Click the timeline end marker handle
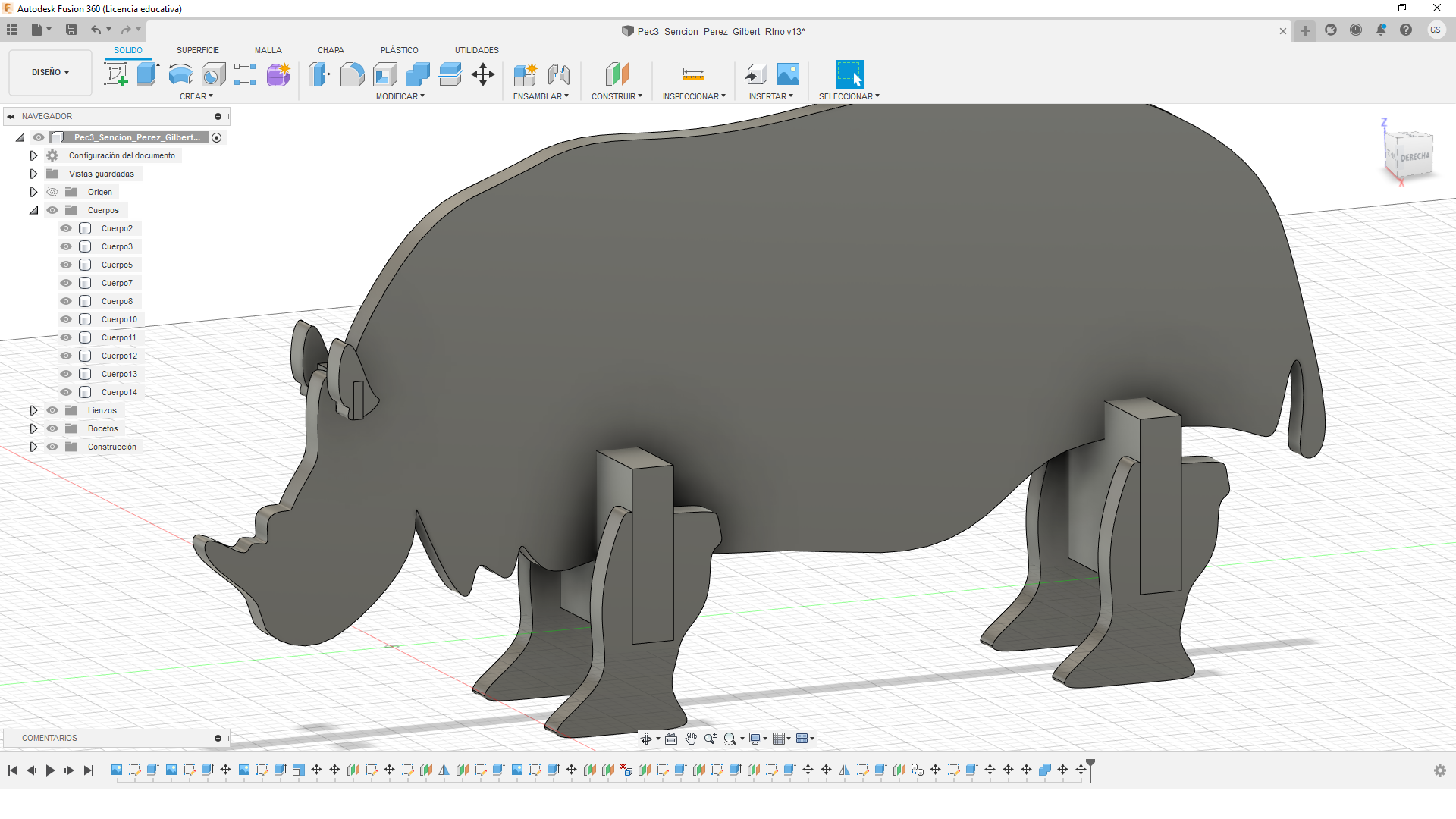 [x=1090, y=764]
